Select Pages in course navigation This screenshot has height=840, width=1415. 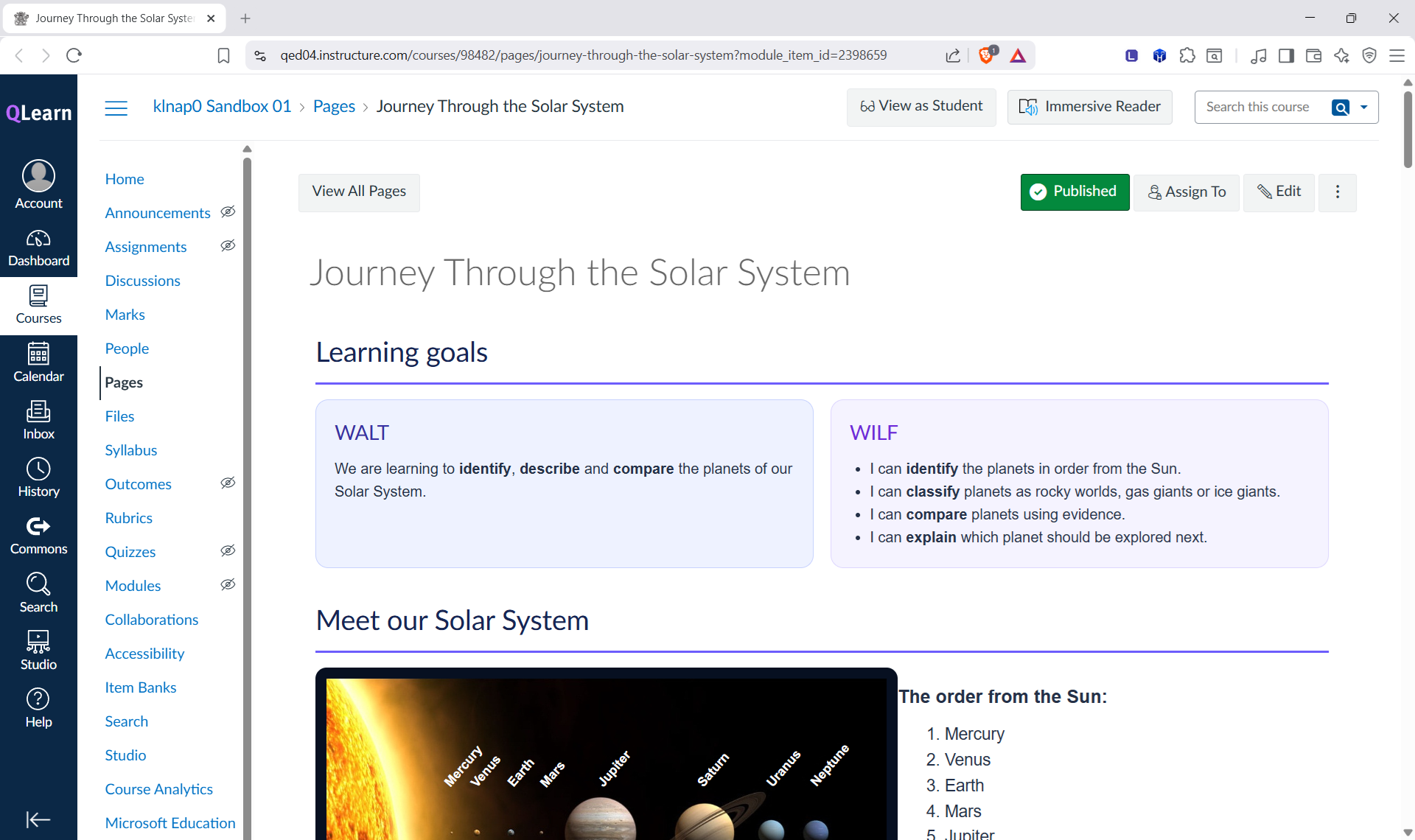124,382
